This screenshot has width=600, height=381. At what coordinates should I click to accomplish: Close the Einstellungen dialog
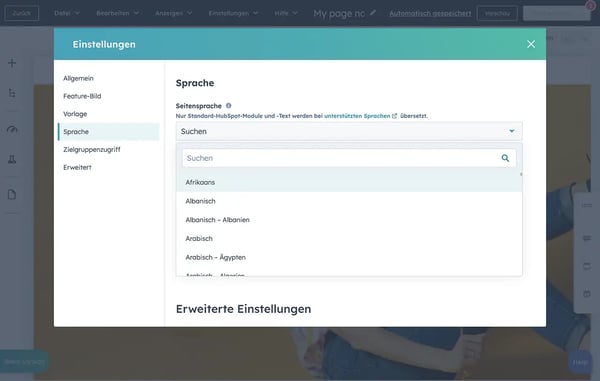pos(531,44)
